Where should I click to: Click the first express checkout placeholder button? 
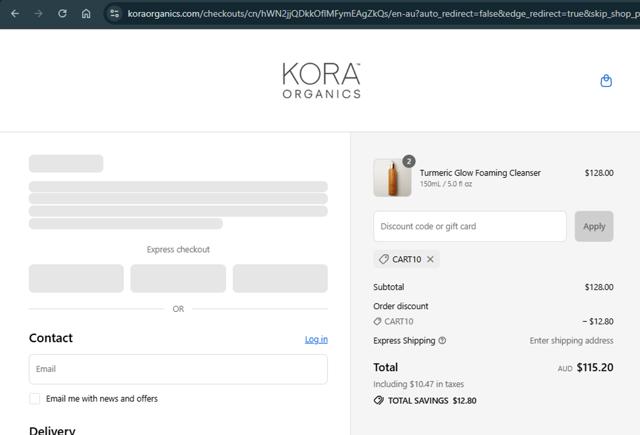[76, 278]
